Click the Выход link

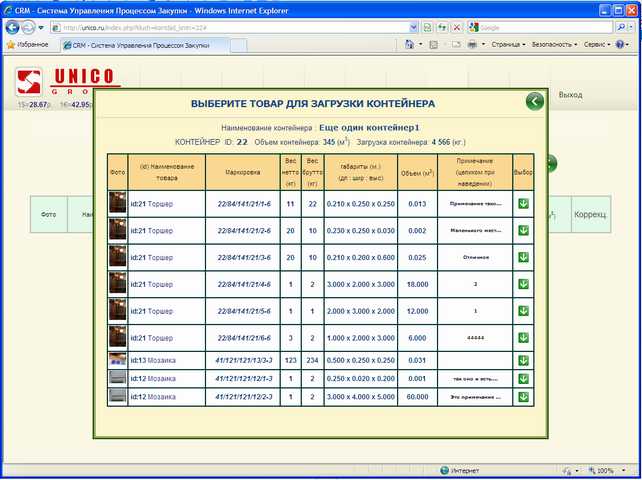(x=570, y=95)
